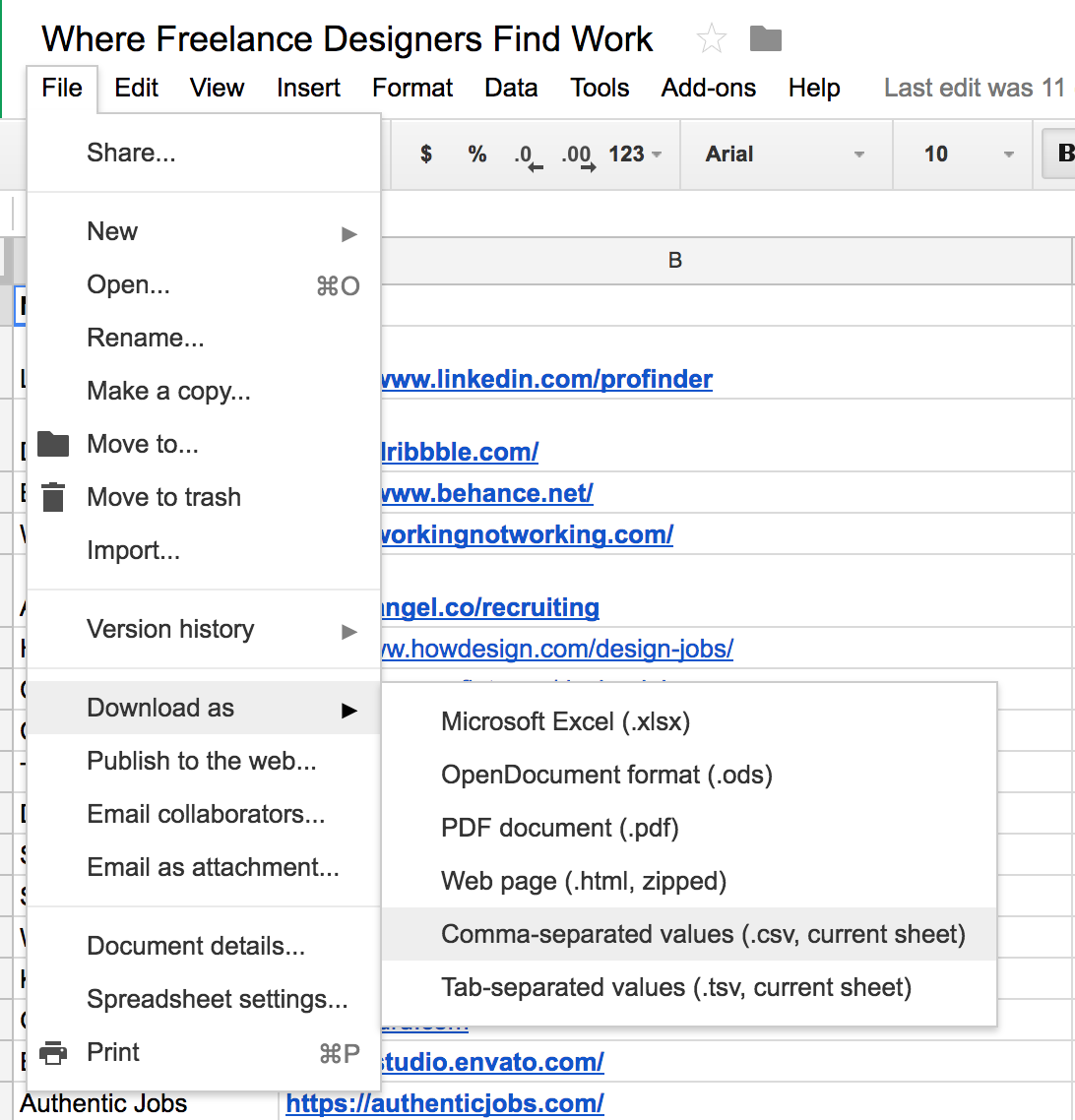
Task: Click the move-to-folder icon beside title
Action: point(766,38)
